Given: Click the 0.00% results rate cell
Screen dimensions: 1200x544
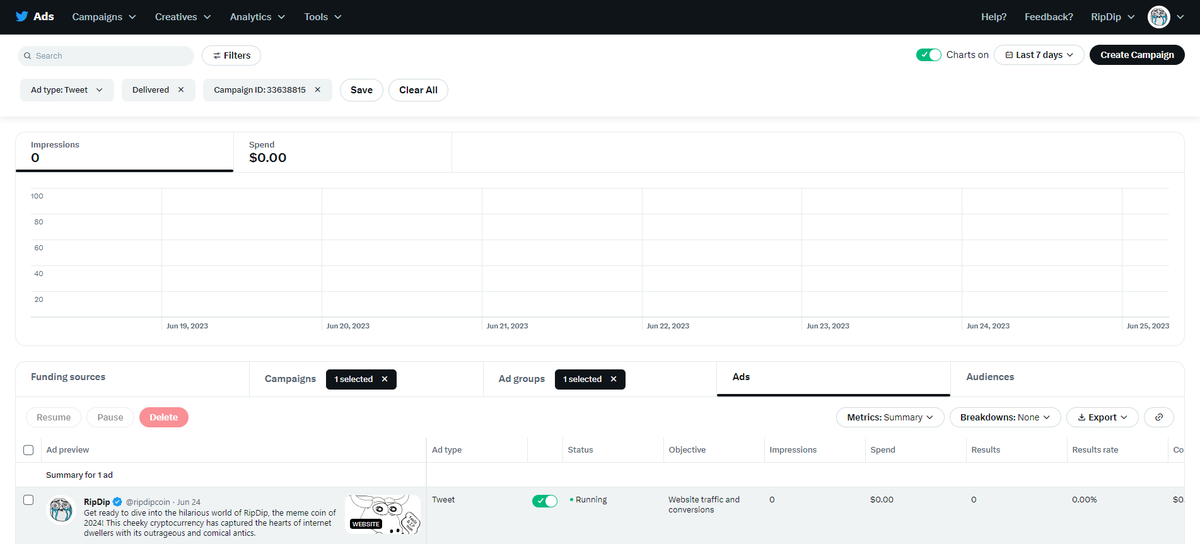Looking at the screenshot, I should [1085, 499].
